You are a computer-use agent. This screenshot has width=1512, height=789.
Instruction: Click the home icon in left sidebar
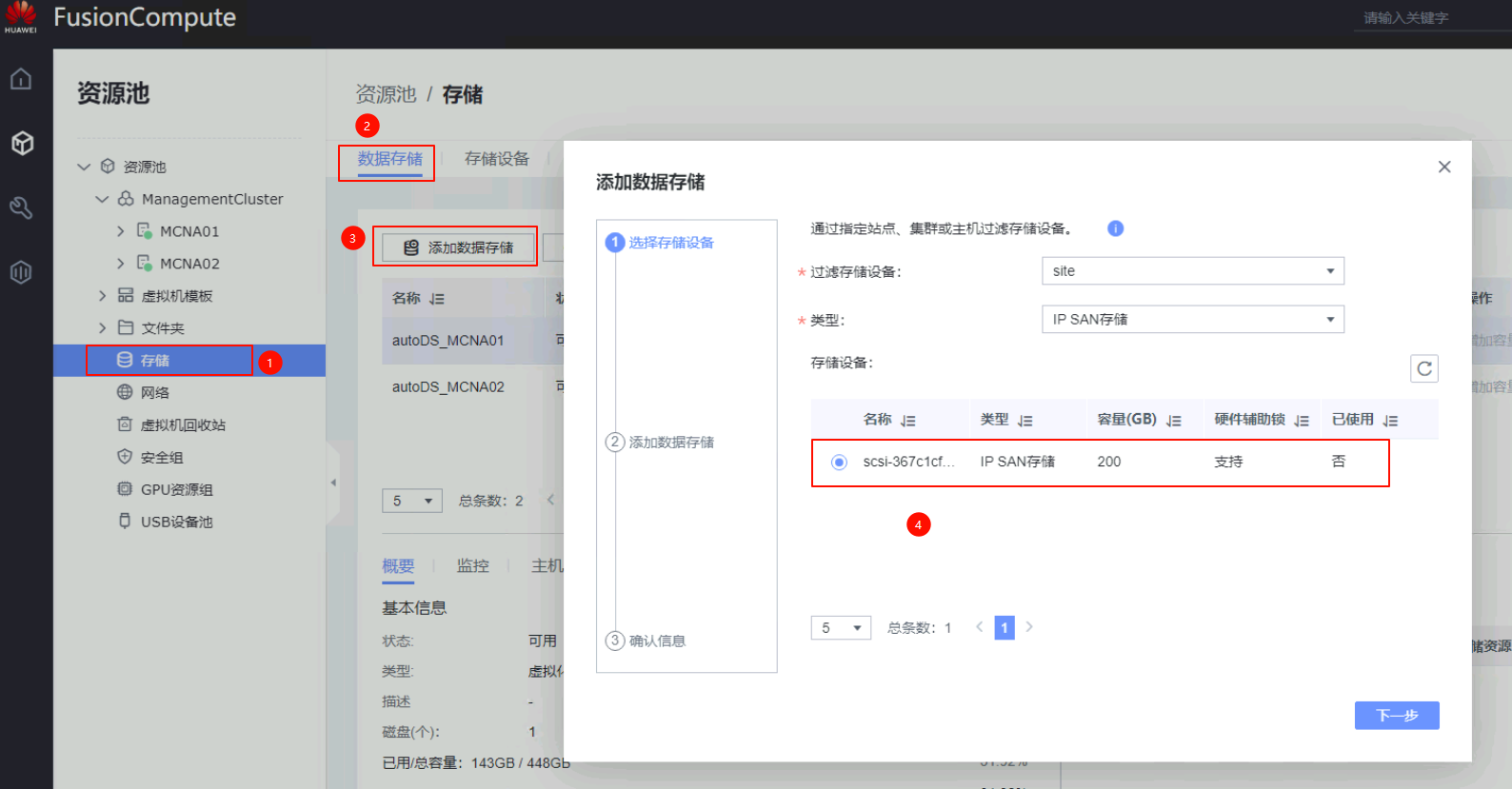pos(21,79)
